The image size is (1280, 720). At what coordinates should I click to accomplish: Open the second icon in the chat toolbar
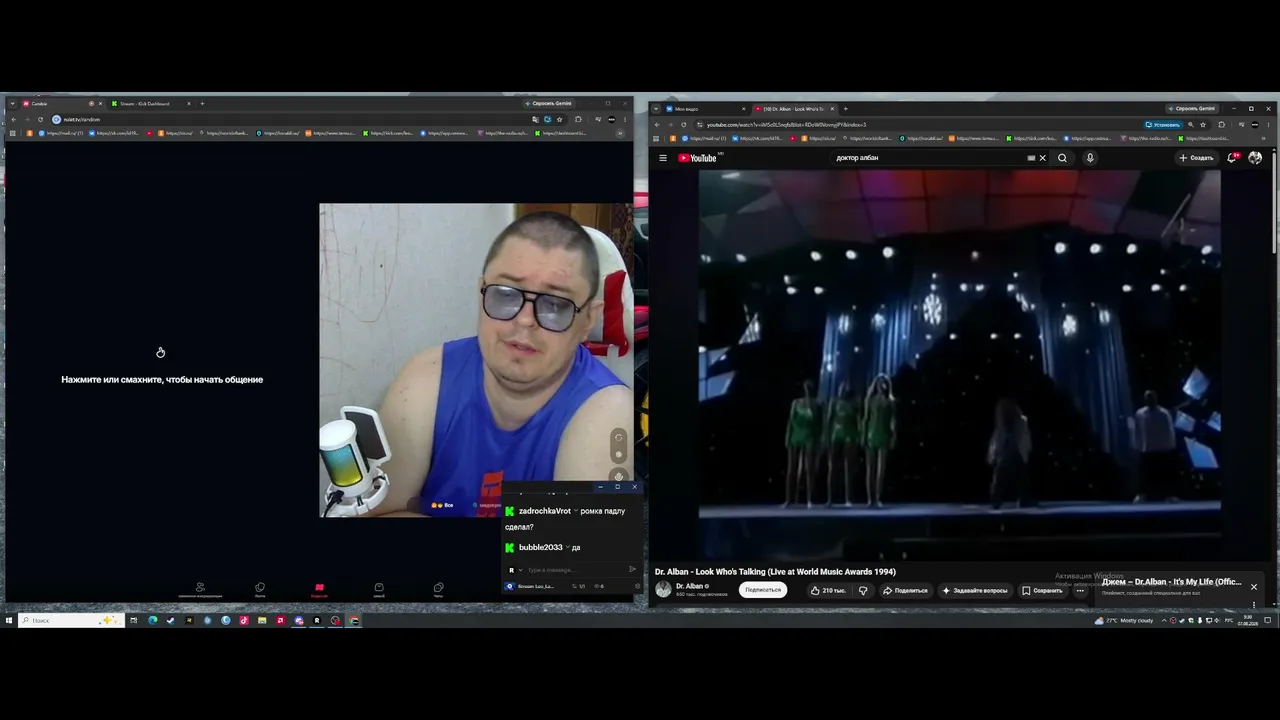pos(260,588)
